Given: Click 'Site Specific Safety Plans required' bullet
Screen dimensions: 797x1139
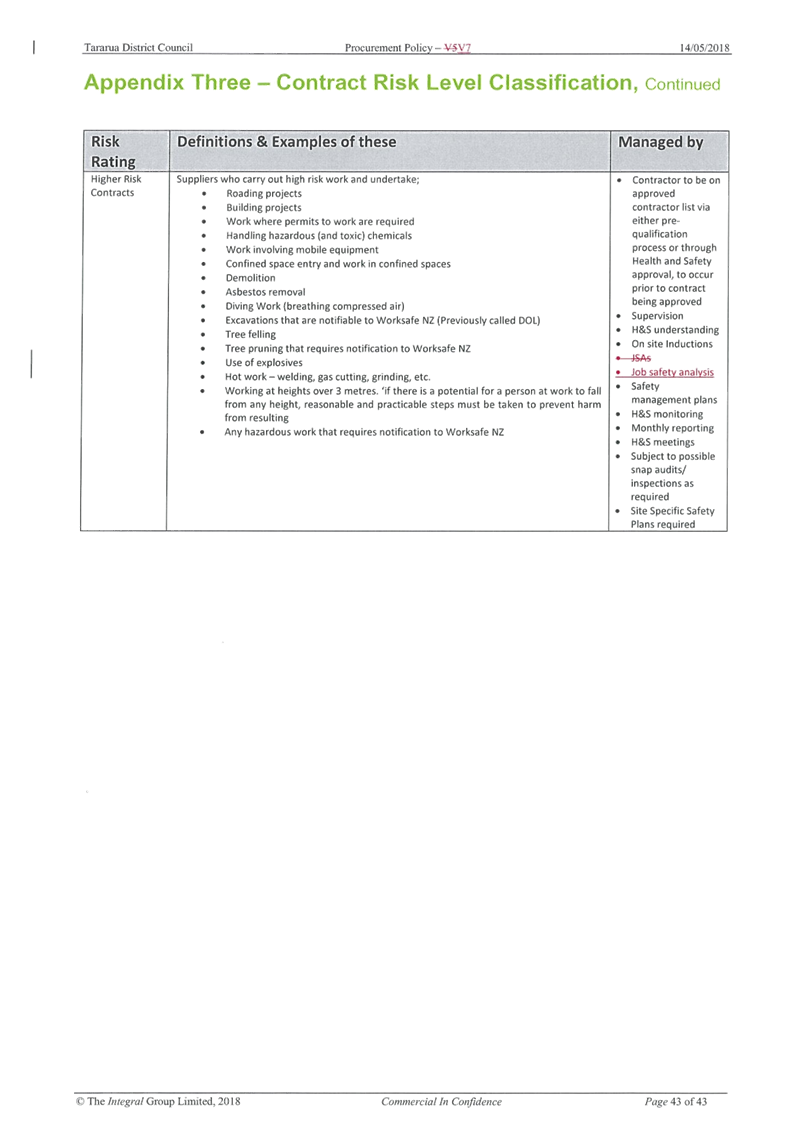Looking at the screenshot, I should point(672,517).
